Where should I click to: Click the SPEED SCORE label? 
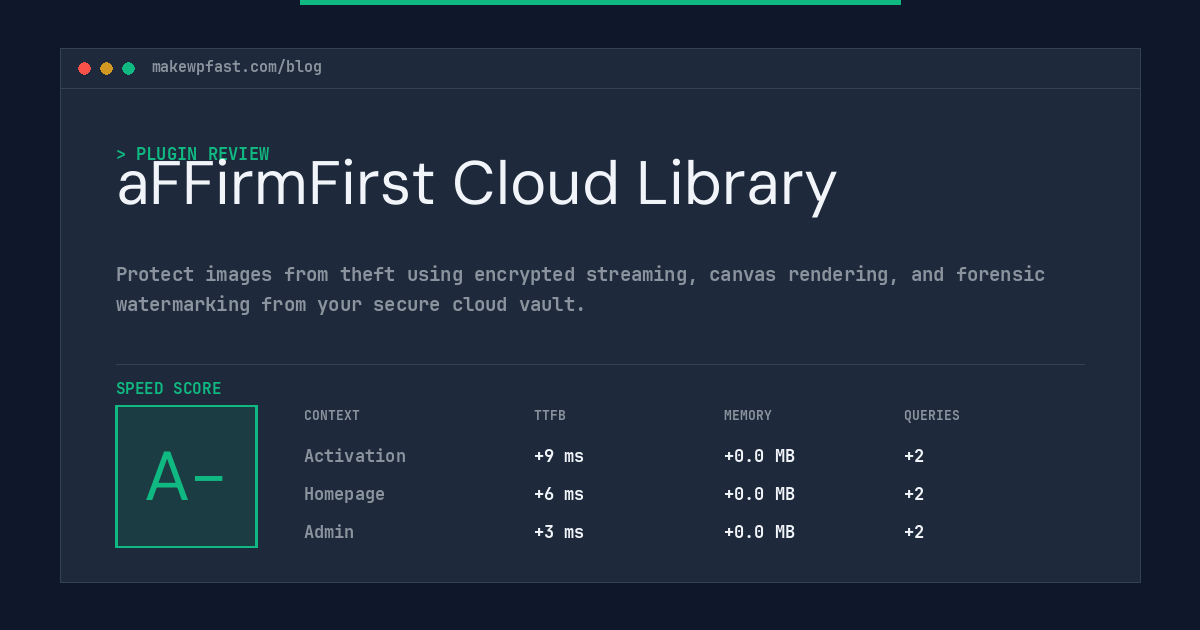pyautogui.click(x=169, y=389)
